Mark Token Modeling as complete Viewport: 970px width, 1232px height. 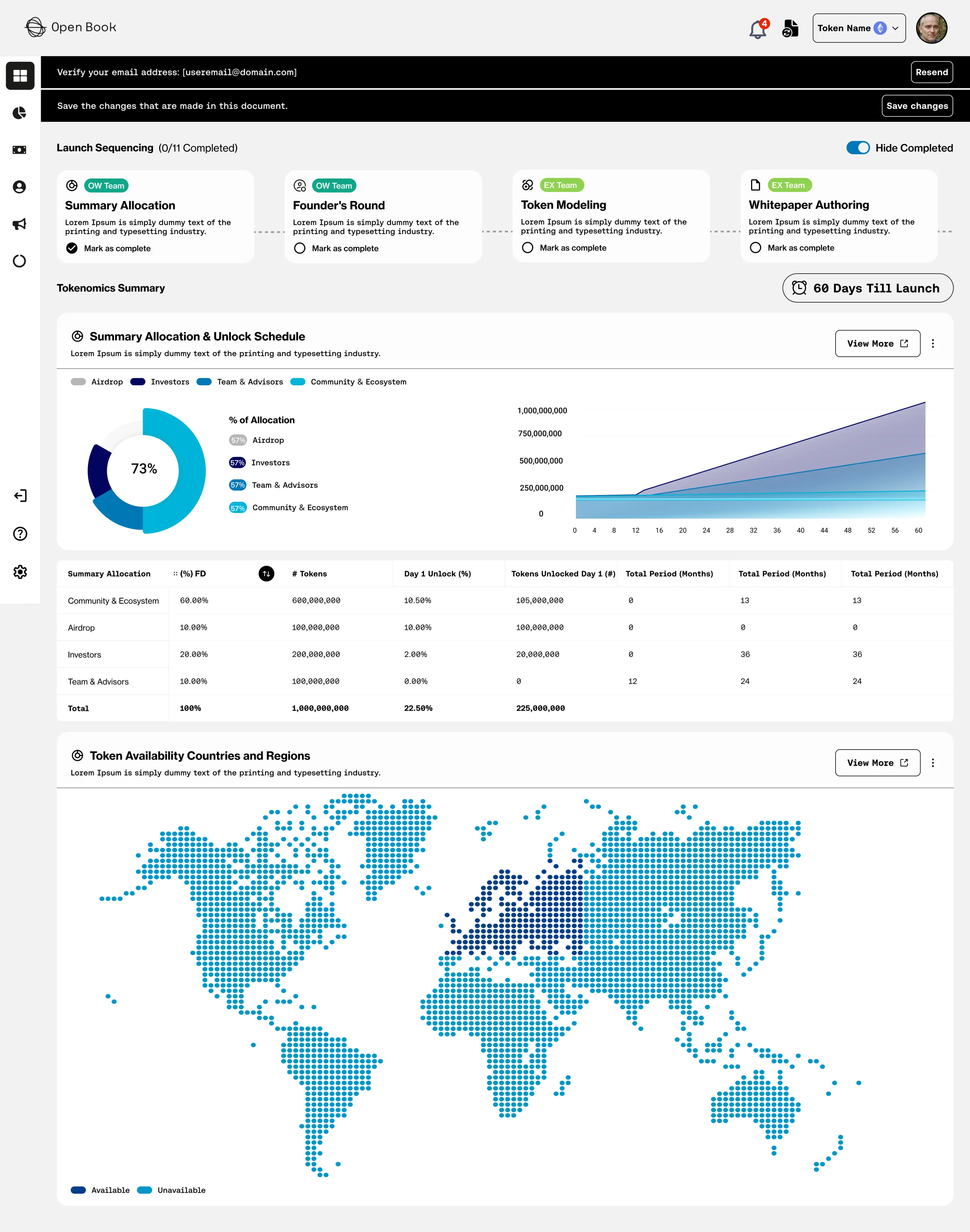point(528,248)
